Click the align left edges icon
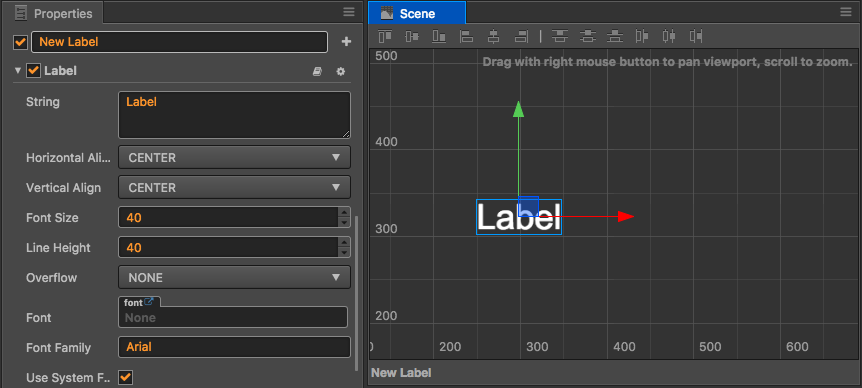 pos(466,37)
